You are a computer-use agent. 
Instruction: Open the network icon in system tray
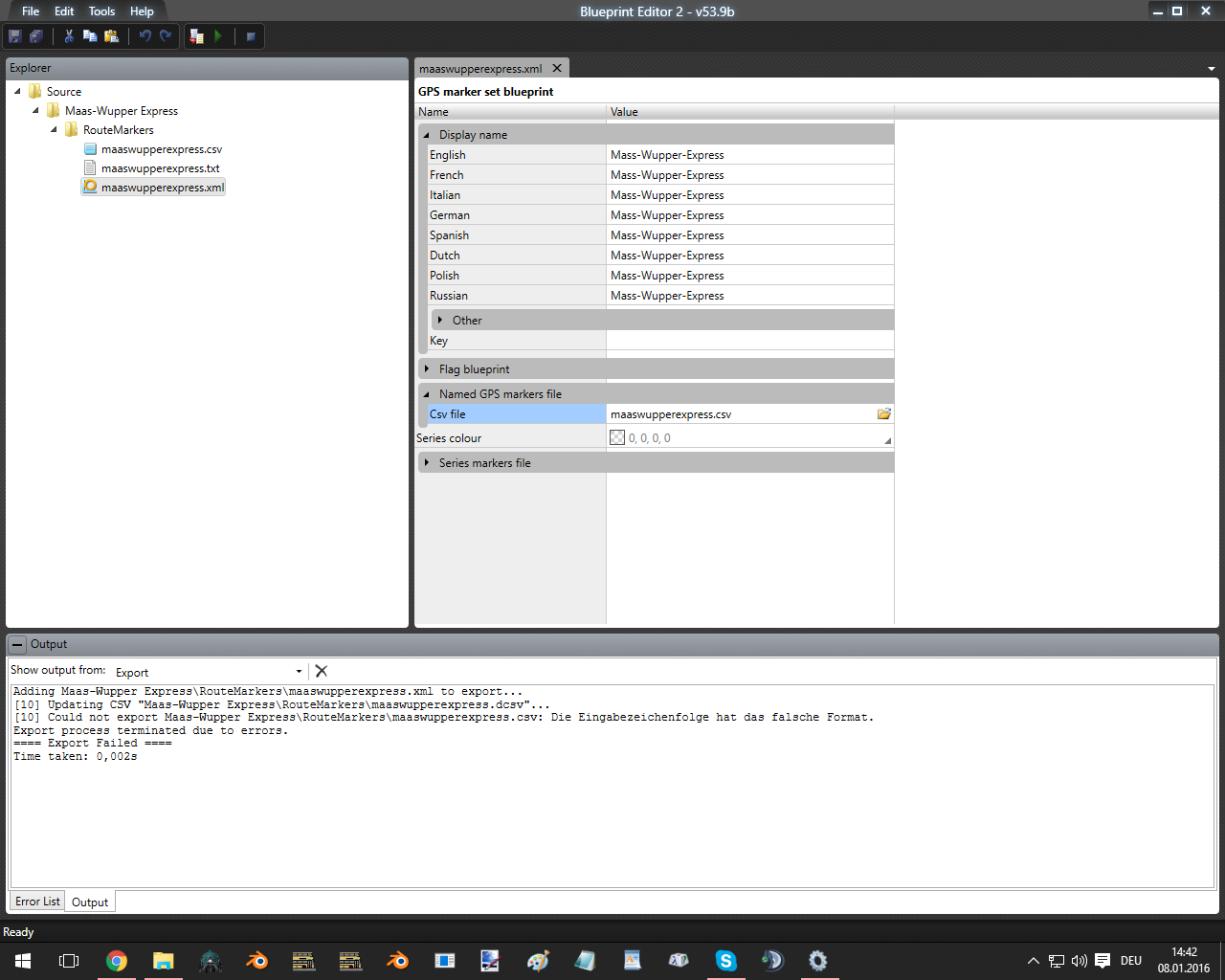coord(1057,961)
